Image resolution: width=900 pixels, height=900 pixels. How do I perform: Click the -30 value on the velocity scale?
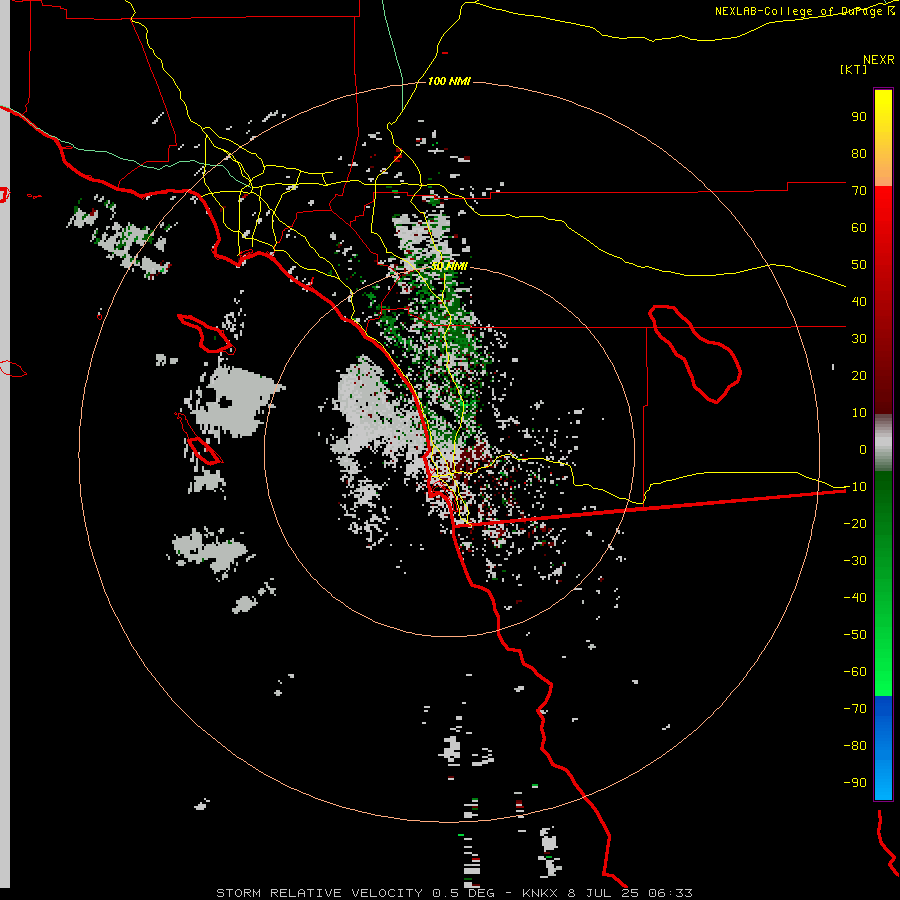click(855, 561)
